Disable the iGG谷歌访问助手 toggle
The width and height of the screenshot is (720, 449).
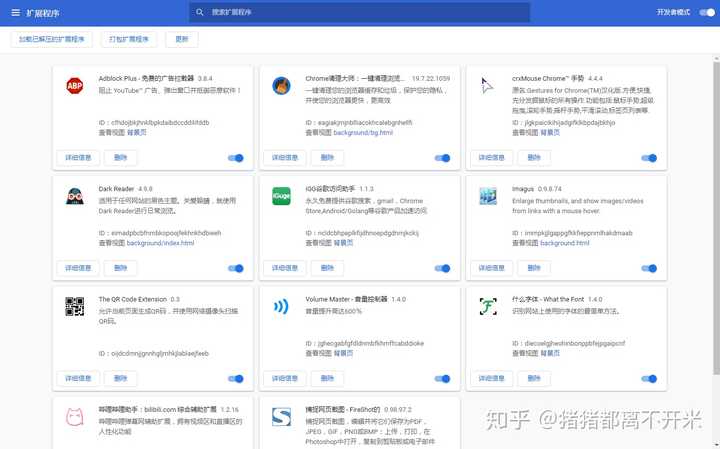(x=443, y=268)
